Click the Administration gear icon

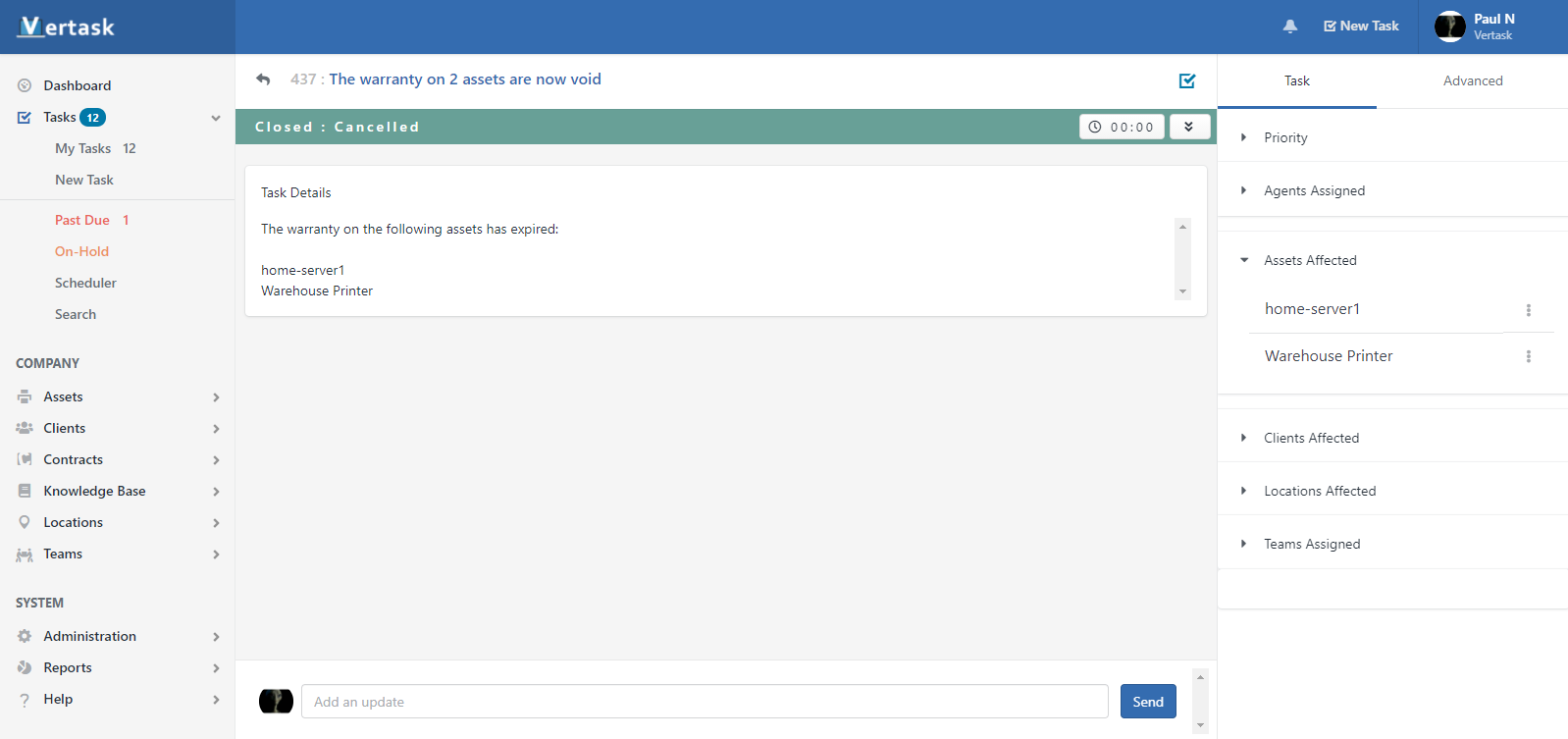(25, 636)
